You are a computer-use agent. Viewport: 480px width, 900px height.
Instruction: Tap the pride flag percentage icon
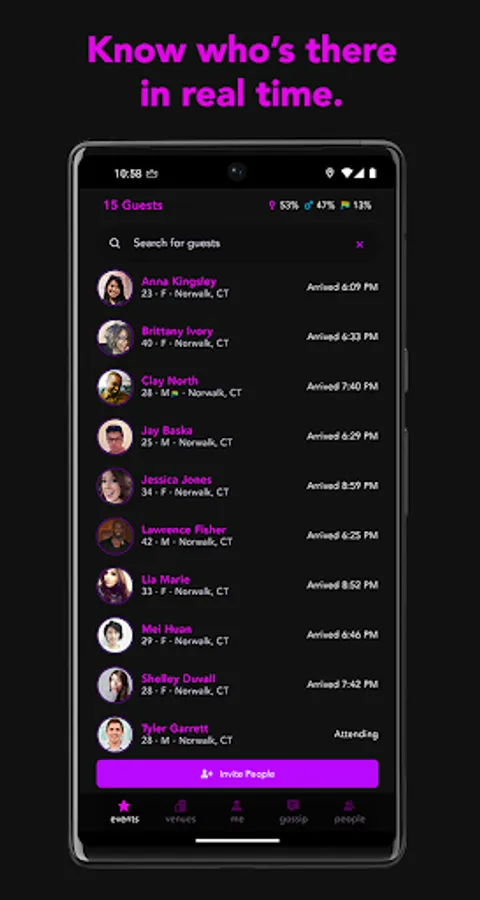(x=345, y=205)
